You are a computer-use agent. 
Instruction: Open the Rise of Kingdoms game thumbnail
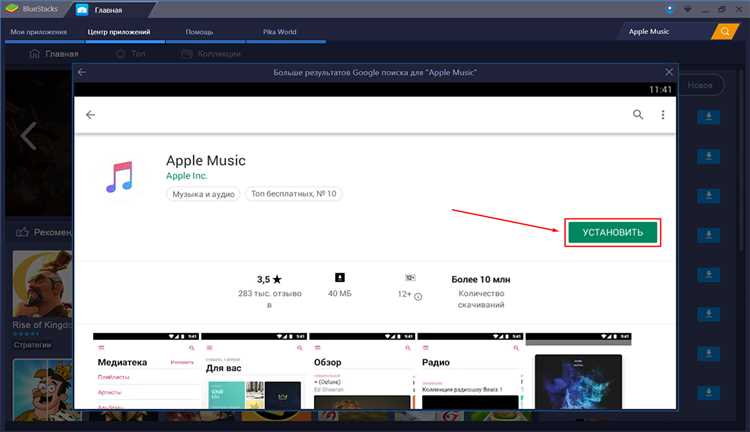[42, 284]
